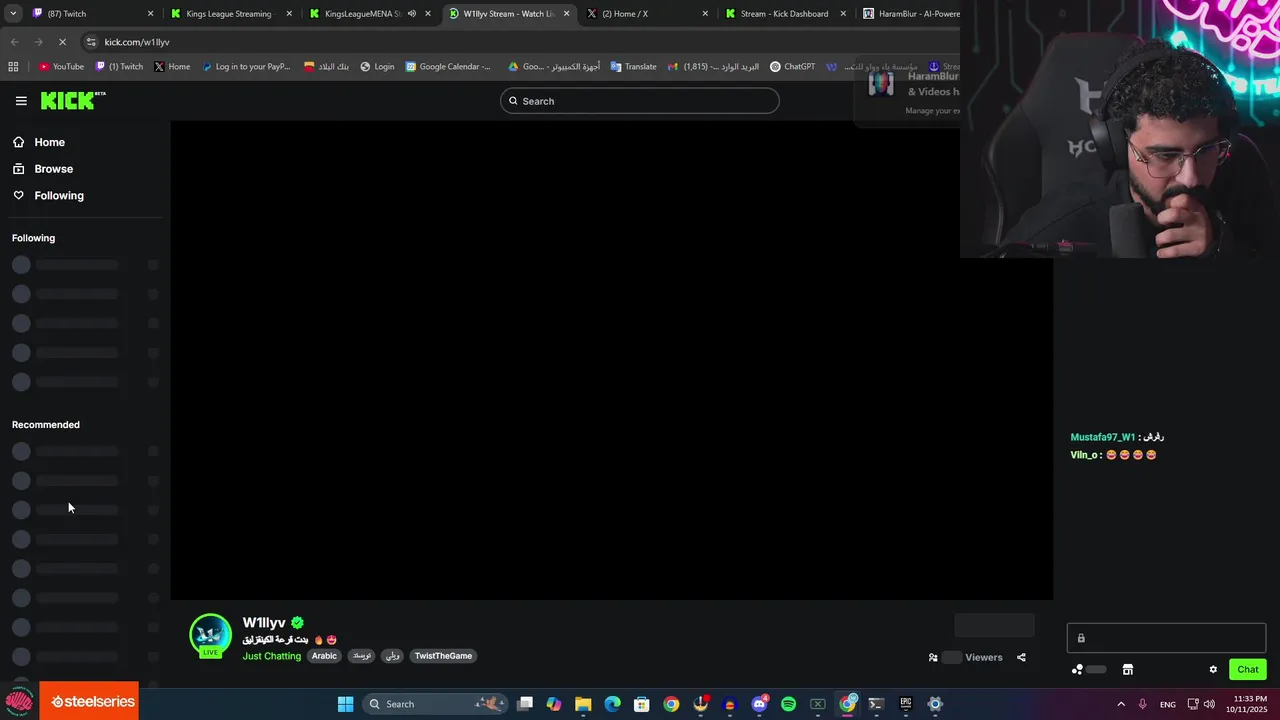Screen dimensions: 1280x720
Task: Open the apps grid in bookmarks bar
Action: 13,67
